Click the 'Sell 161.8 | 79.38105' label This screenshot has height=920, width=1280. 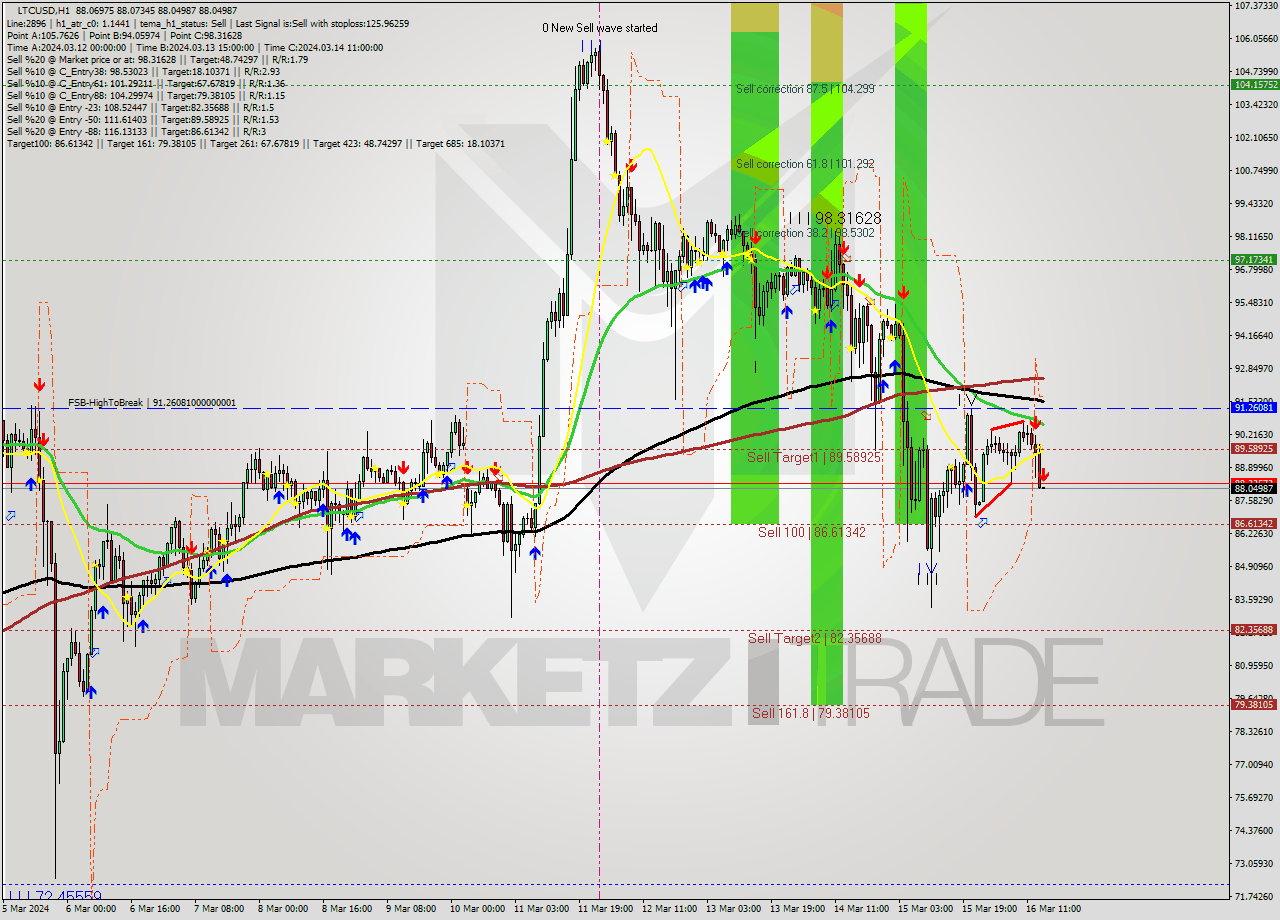pos(810,713)
